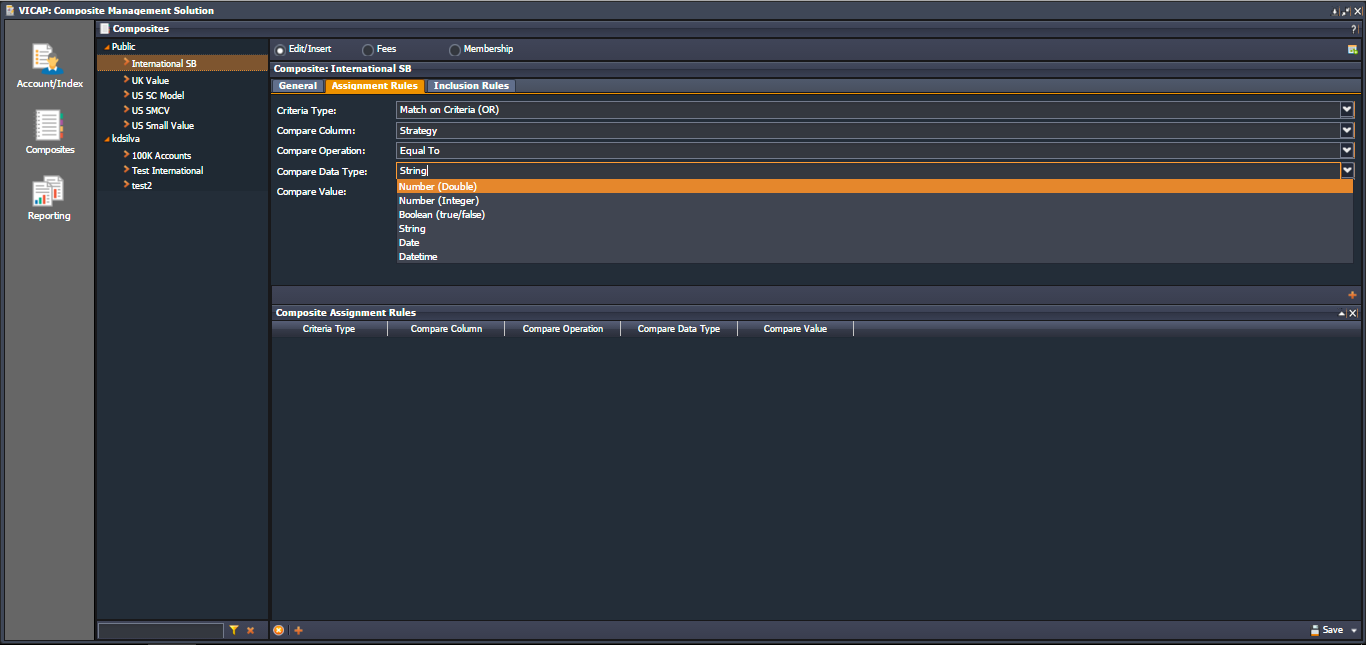Open the Compare Column dropdown arrow
Screen dimensions: 1366x645
click(x=1347, y=130)
